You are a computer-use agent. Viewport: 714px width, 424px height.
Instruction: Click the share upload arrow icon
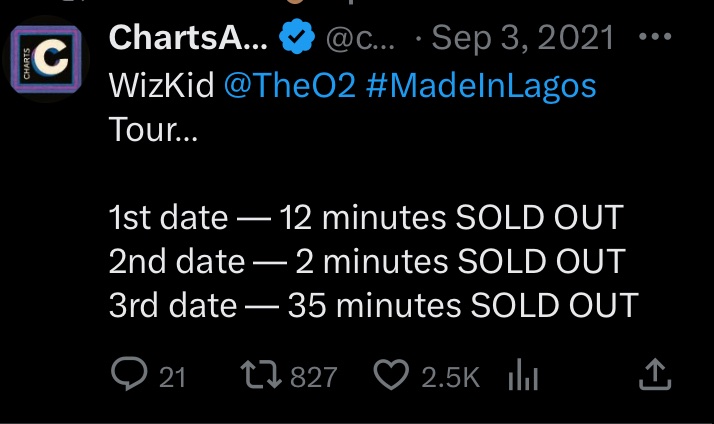point(655,374)
